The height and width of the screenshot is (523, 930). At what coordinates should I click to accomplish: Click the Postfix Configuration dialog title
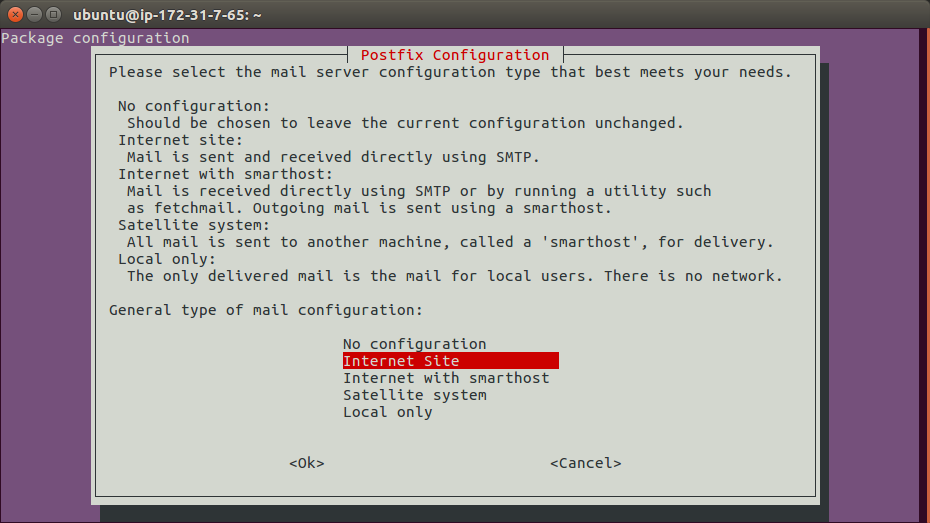(455, 55)
